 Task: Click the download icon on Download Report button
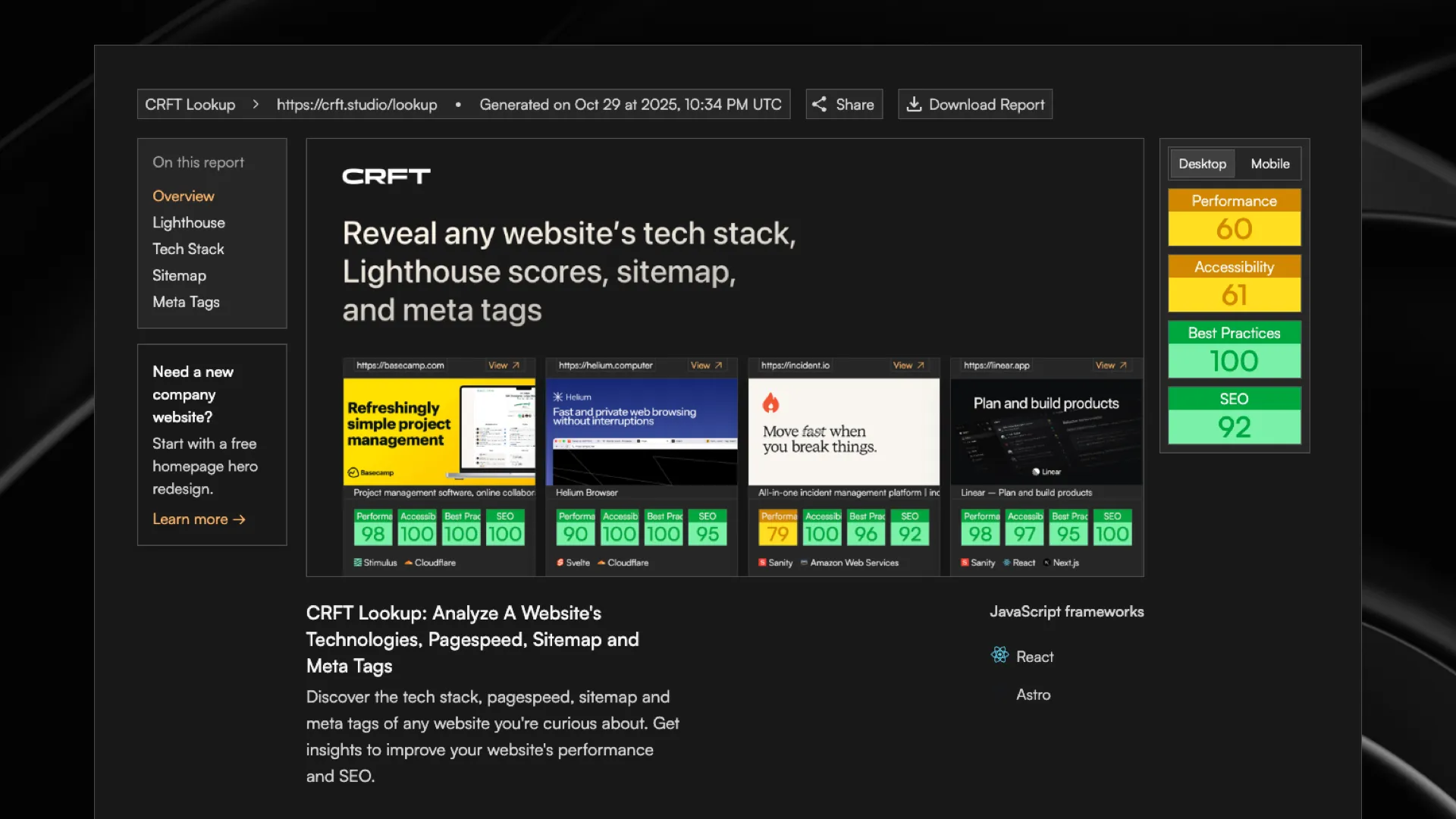pyautogui.click(x=915, y=104)
